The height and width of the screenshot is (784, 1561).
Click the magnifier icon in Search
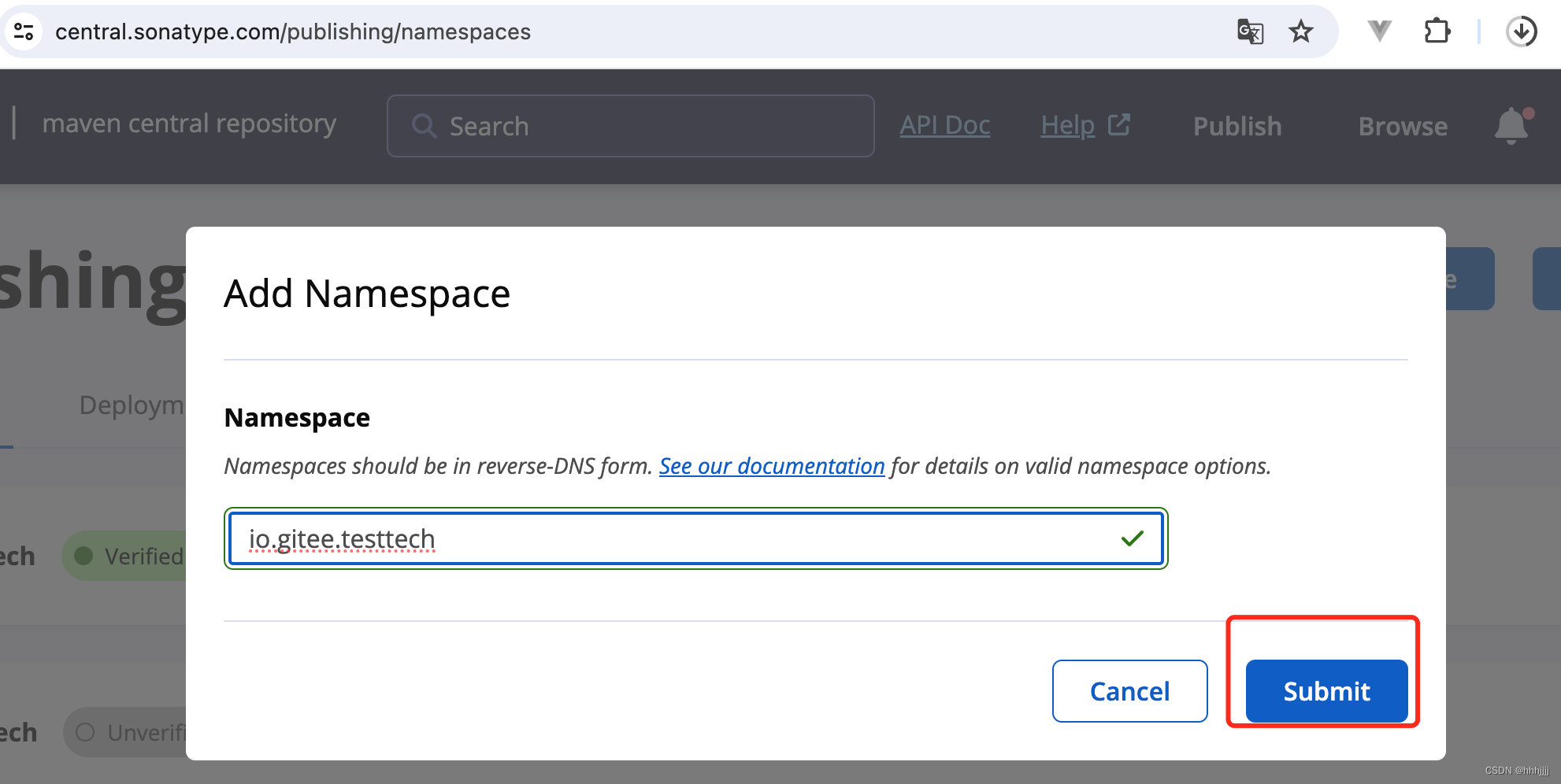point(425,126)
